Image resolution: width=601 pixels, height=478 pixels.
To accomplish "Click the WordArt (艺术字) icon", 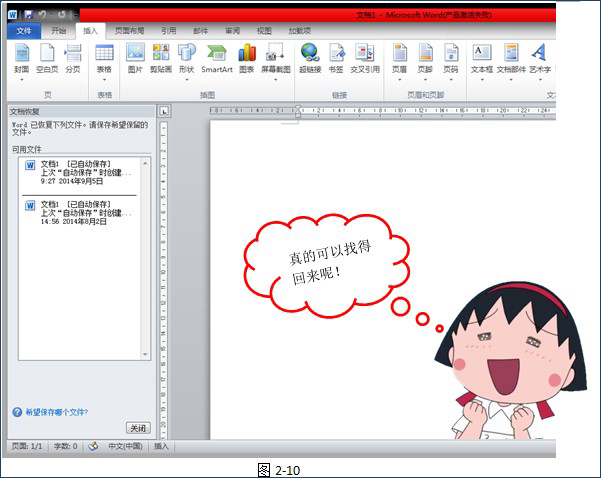I will click(x=539, y=52).
